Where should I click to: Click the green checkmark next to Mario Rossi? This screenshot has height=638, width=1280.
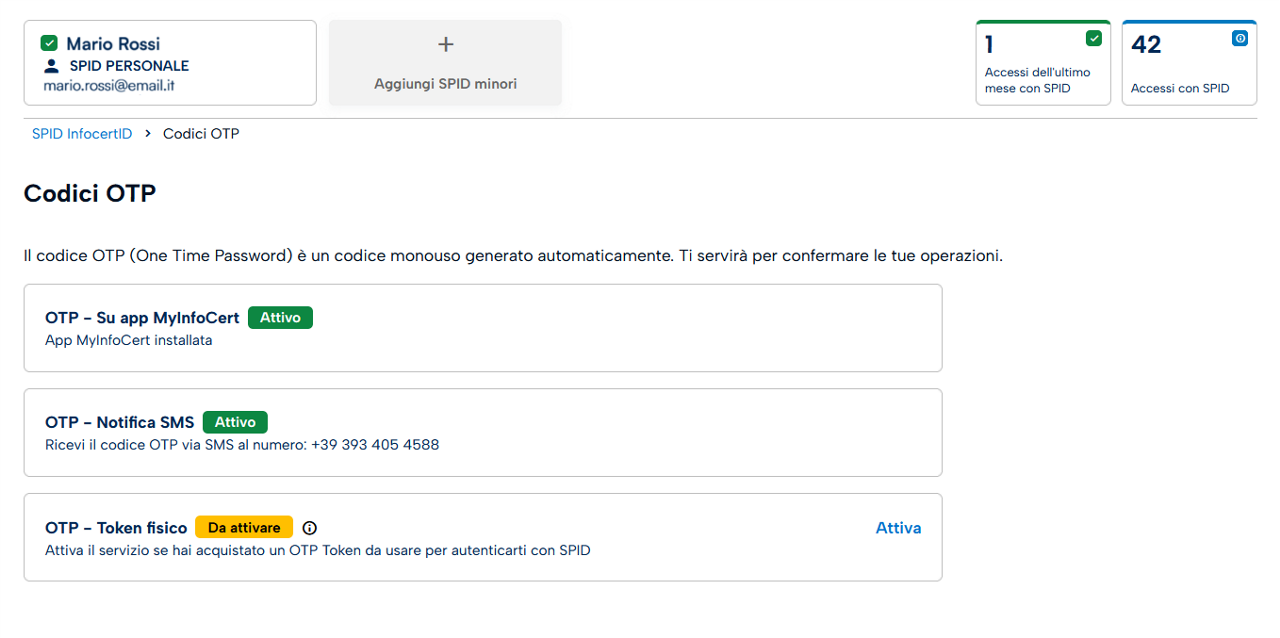pos(49,43)
